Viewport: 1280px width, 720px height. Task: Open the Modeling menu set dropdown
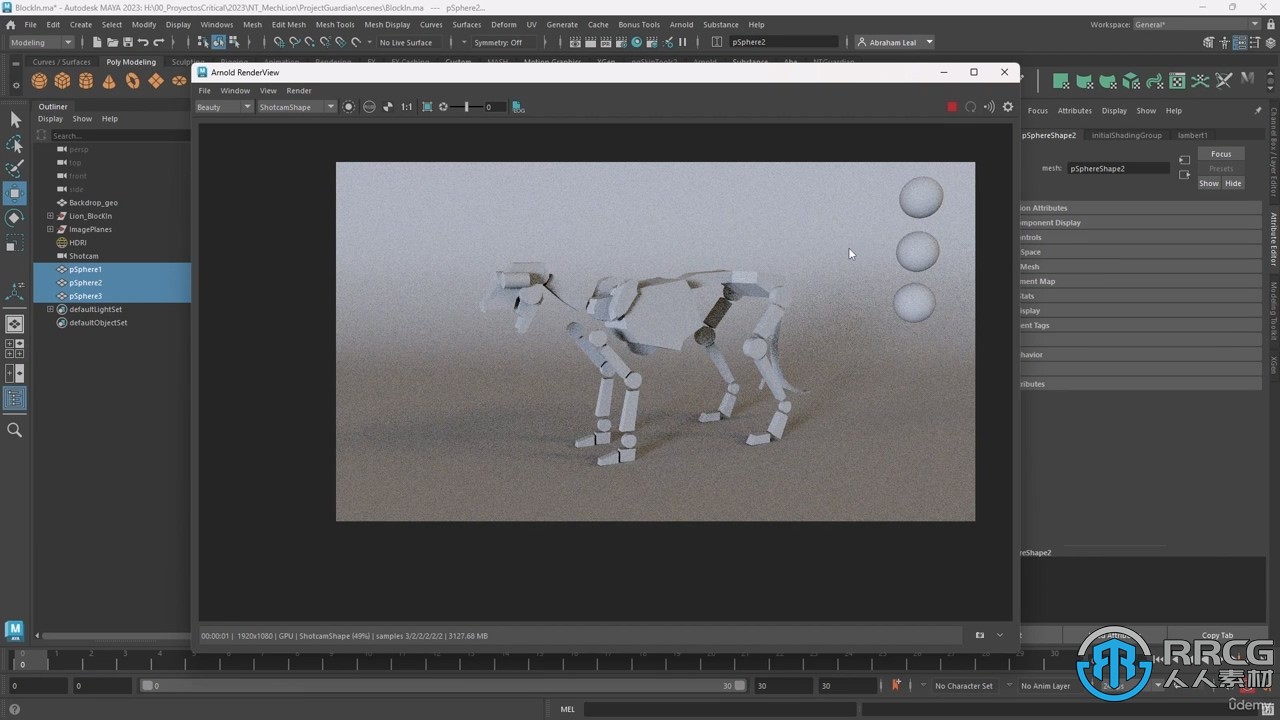41,42
